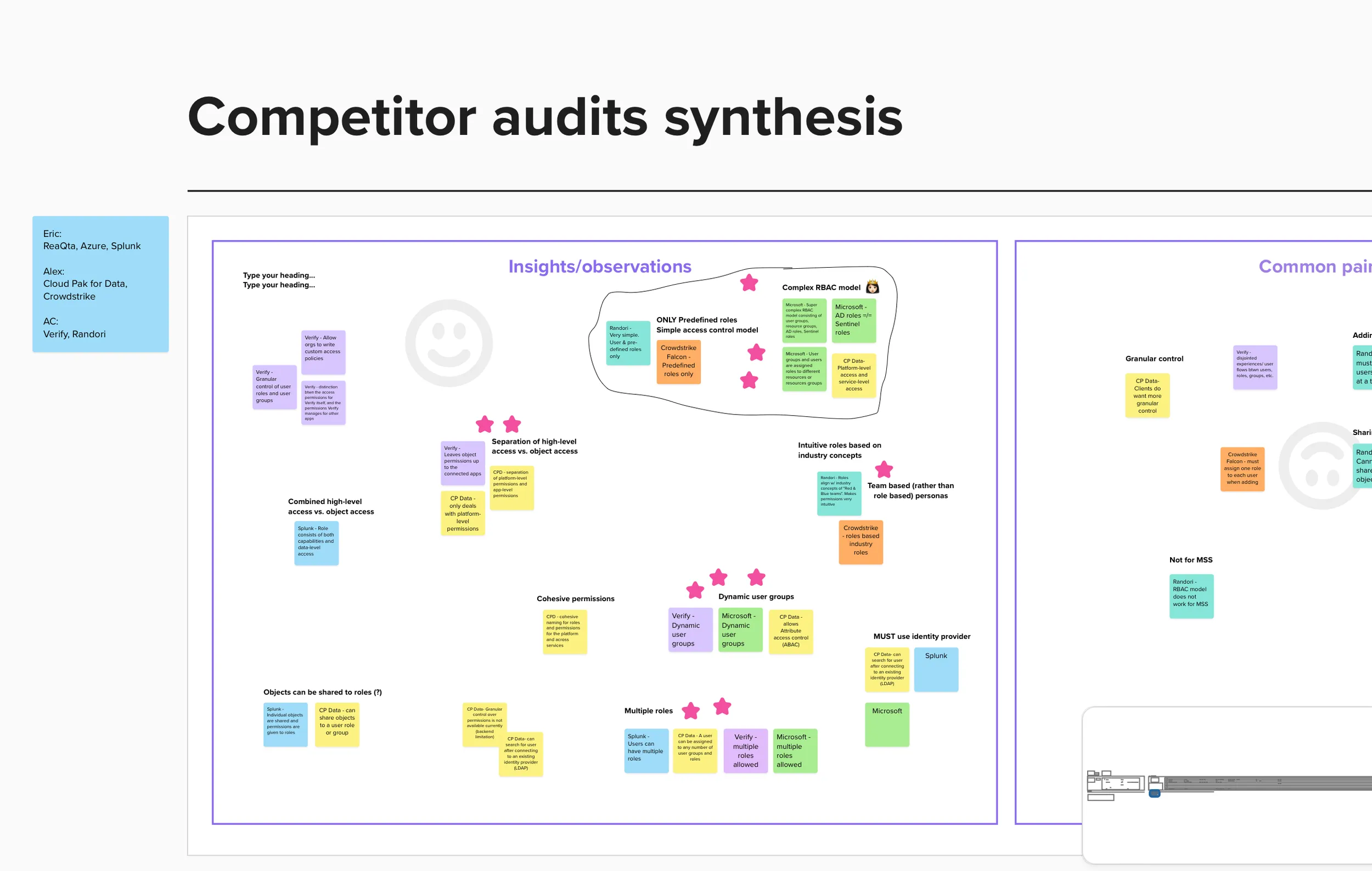
Task: Click CPD - separation of platform-level permissions note
Action: click(x=511, y=488)
